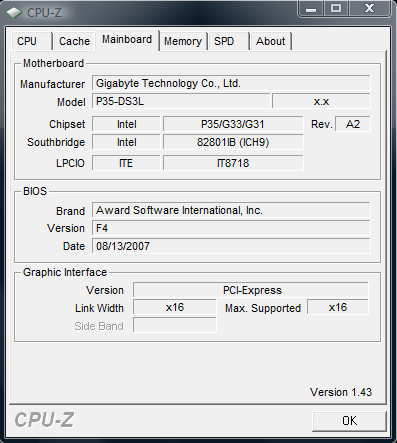This screenshot has height=443, width=397.
Task: Click the Manufacturer field showing Gigabyte Technology
Action: [x=231, y=83]
